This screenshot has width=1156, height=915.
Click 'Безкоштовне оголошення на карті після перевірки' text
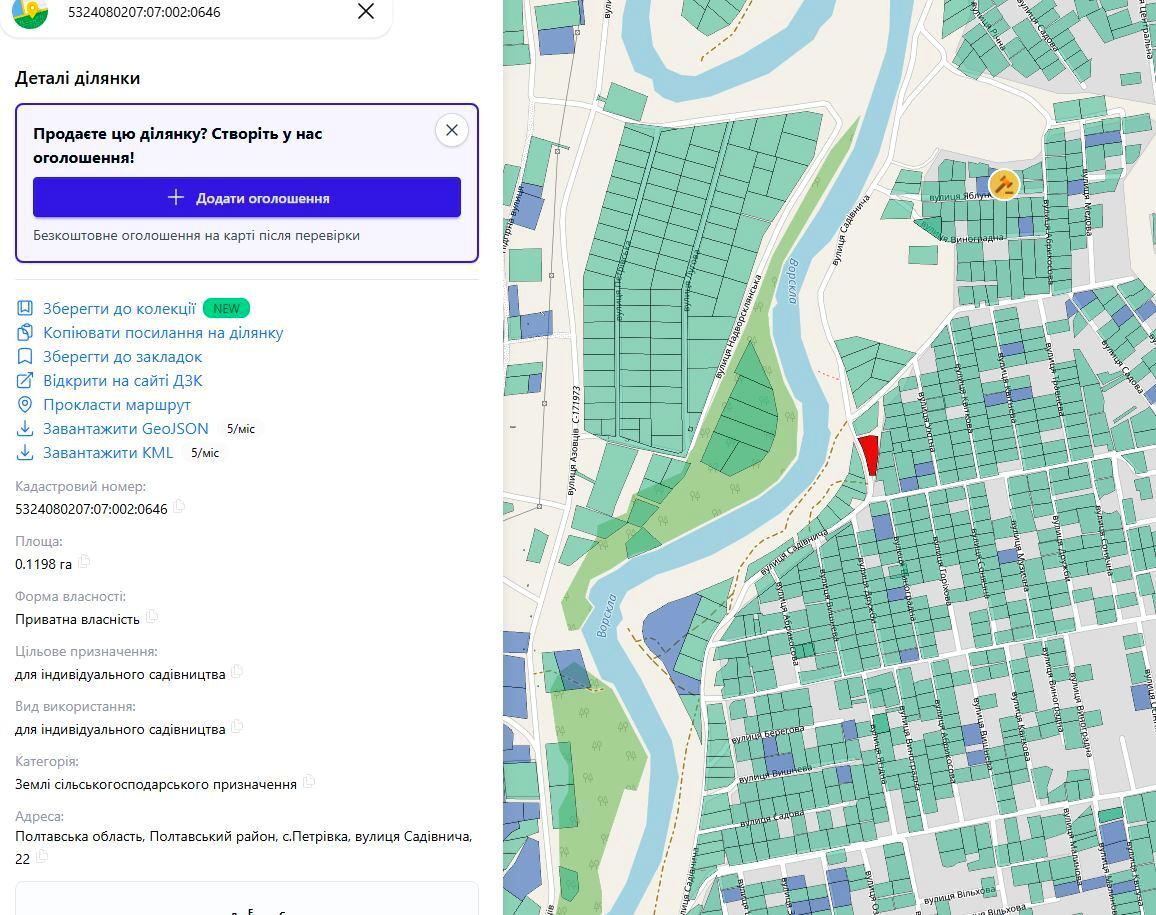(x=196, y=235)
